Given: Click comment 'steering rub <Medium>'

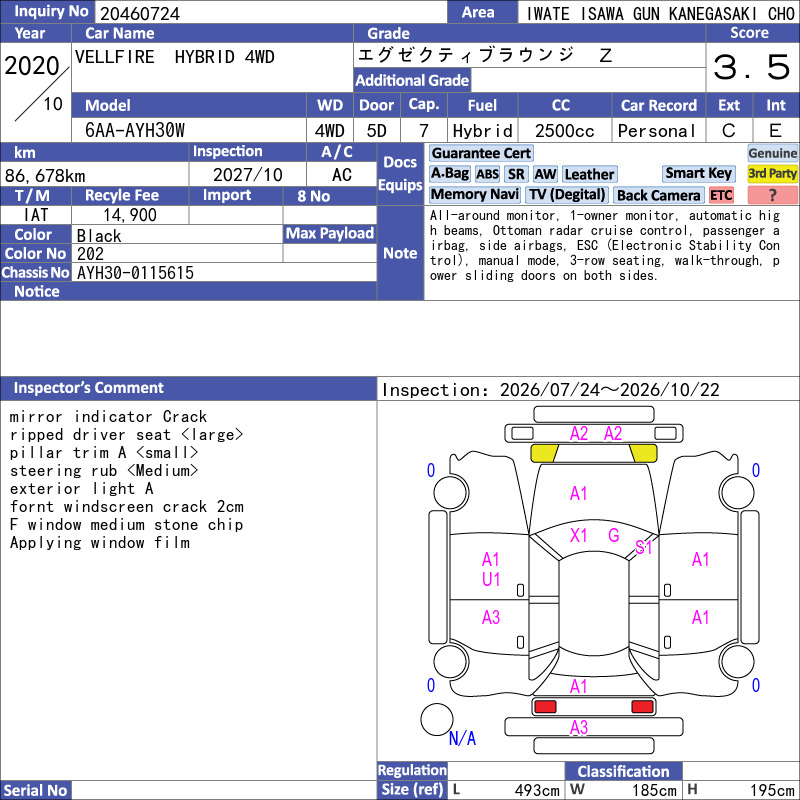Looking at the screenshot, I should click(104, 470).
